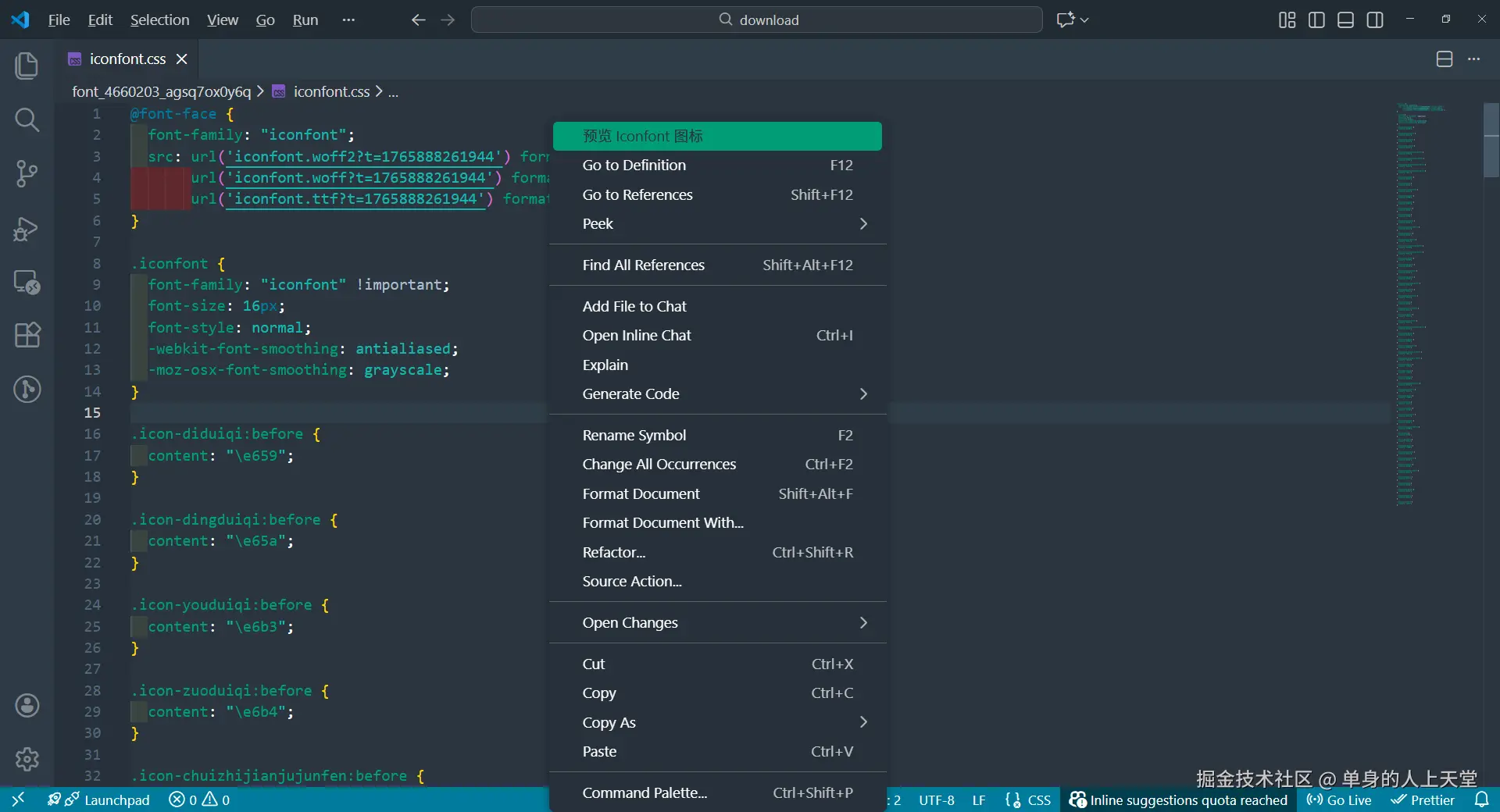The width and height of the screenshot is (1500, 812).
Task: Click notifications bell in status bar
Action: pyautogui.click(x=1481, y=800)
